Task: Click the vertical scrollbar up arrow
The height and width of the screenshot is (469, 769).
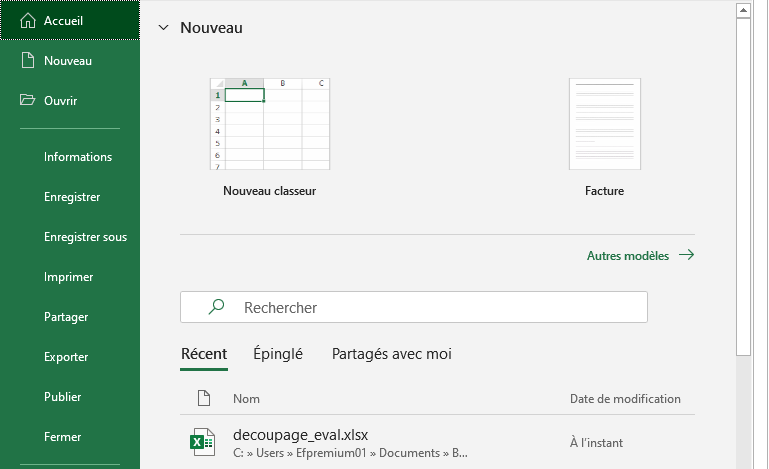Action: click(x=743, y=9)
